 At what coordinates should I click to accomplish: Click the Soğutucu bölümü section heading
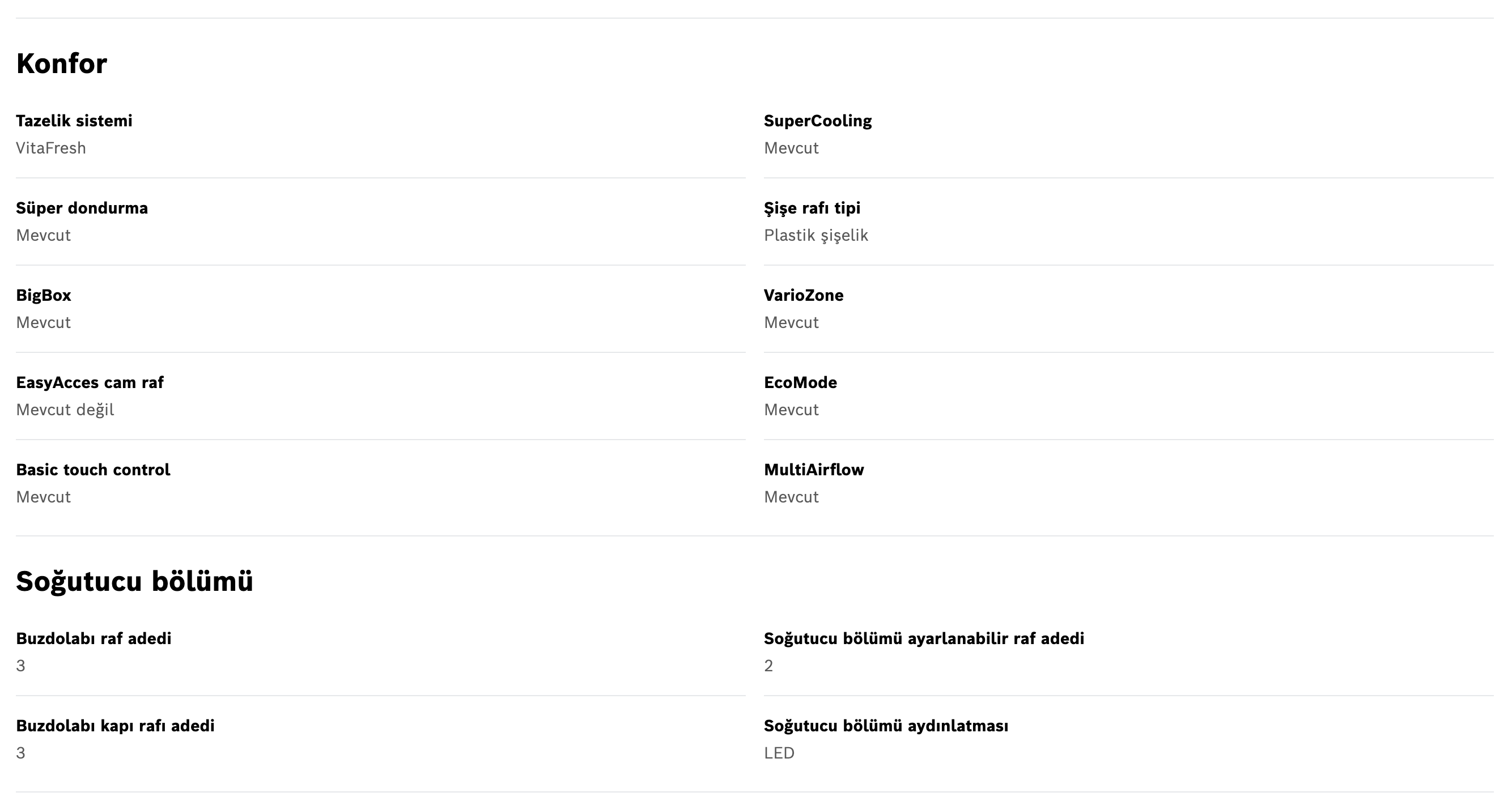tap(134, 582)
